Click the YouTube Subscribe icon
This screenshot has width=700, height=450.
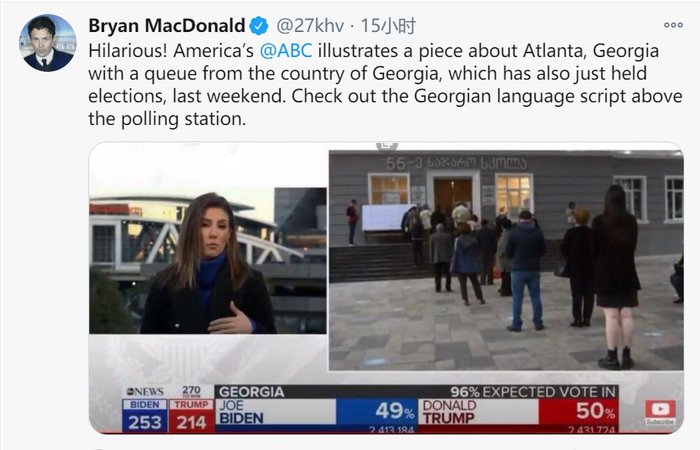[x=659, y=412]
